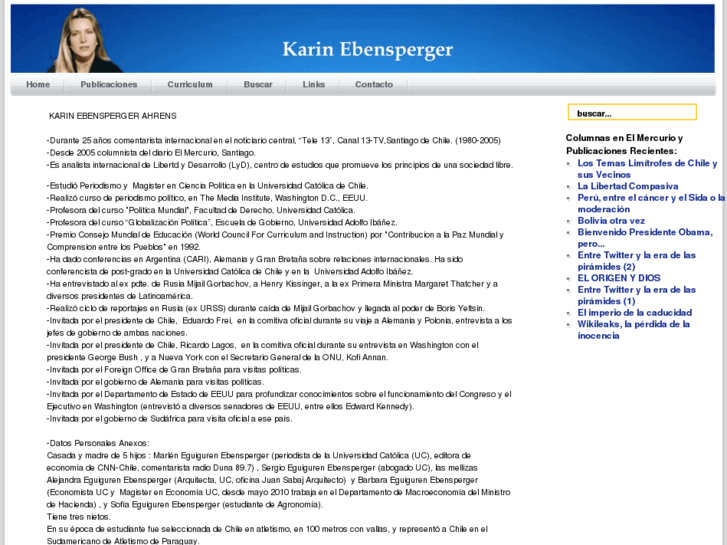This screenshot has height=545, width=727.
Task: Open 'EL ORIGEN Y DIOS' column
Action: tap(619, 278)
